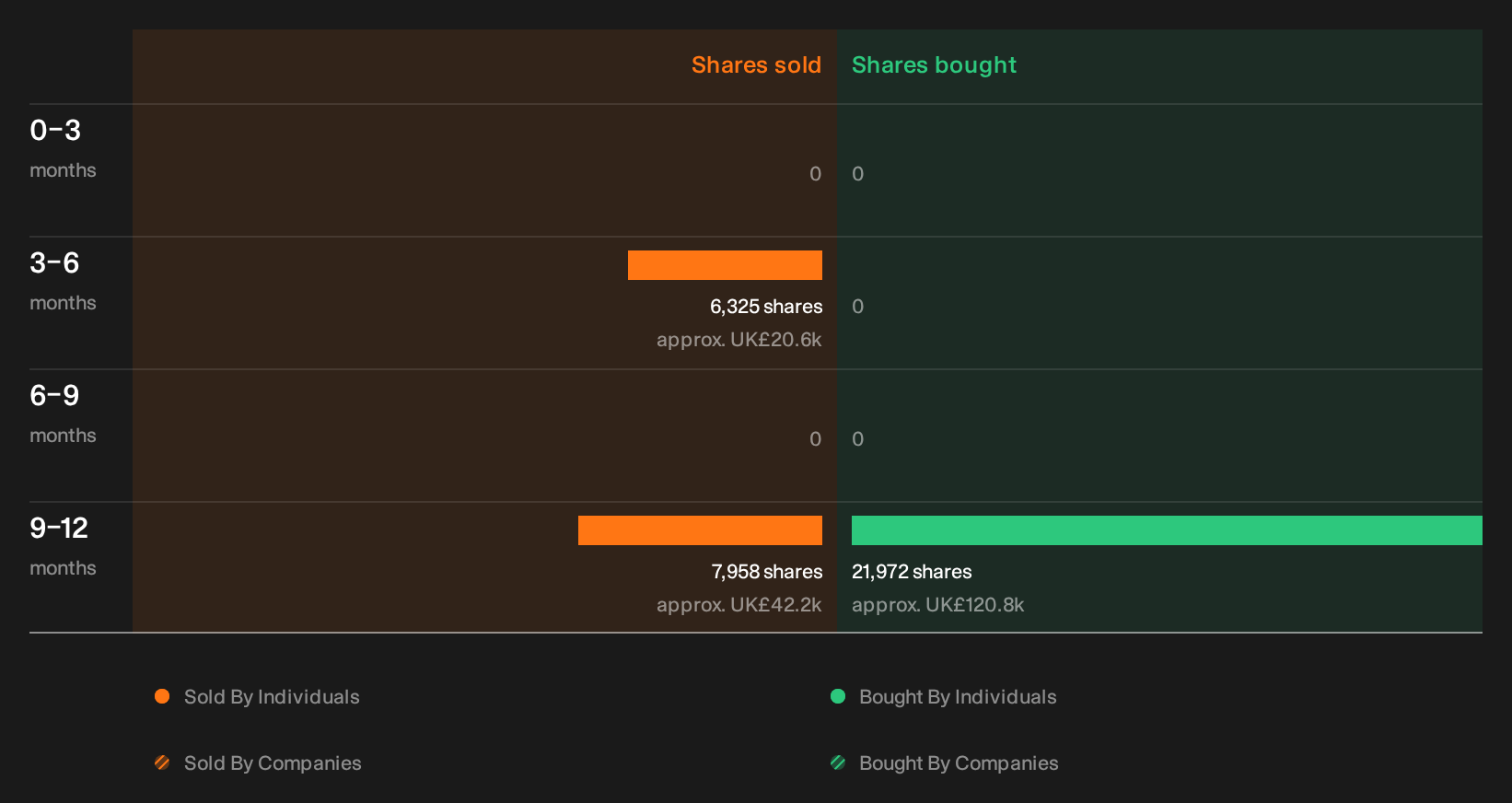This screenshot has width=1512, height=803.
Task: Click the Shares sold column header
Action: coord(756,65)
